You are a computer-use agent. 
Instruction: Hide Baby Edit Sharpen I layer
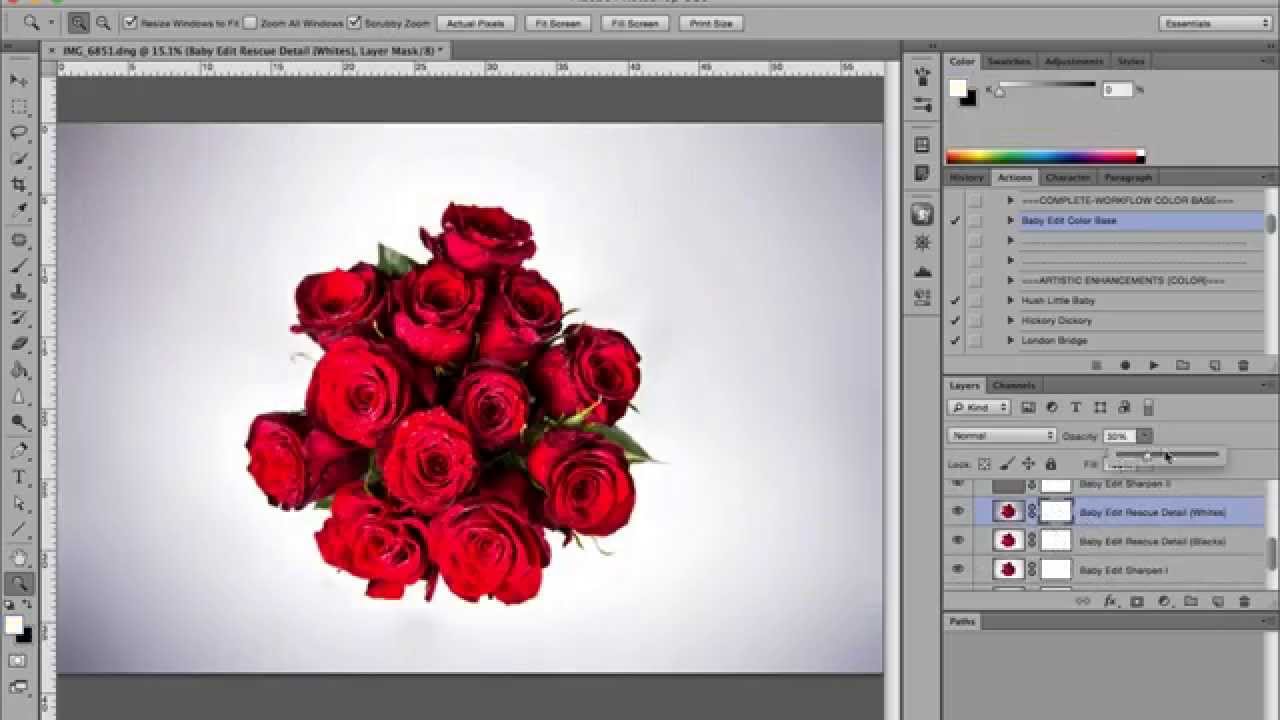[958, 569]
